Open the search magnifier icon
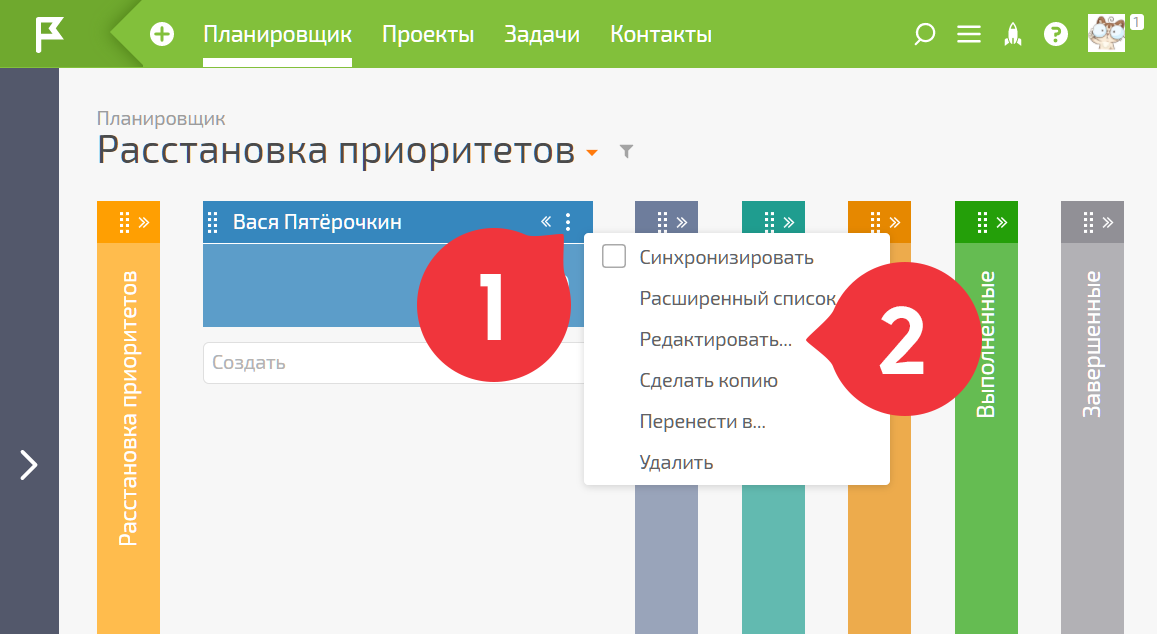This screenshot has width=1157, height=634. tap(925, 34)
